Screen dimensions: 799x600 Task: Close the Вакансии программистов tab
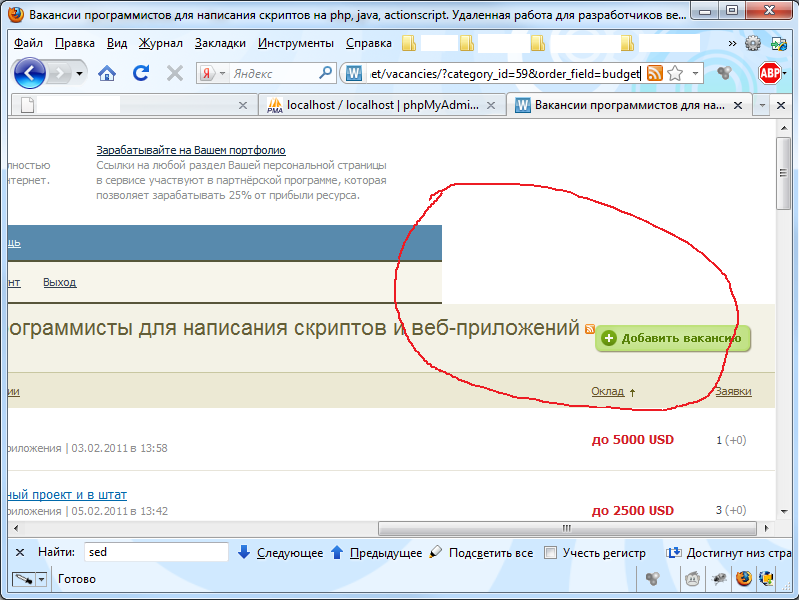click(737, 106)
